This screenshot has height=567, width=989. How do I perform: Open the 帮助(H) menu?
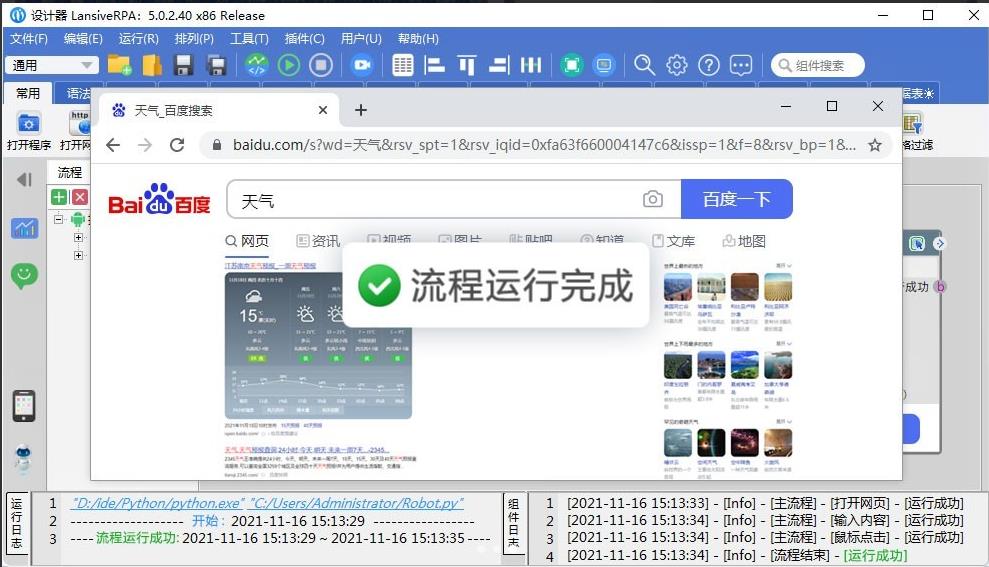pos(418,38)
